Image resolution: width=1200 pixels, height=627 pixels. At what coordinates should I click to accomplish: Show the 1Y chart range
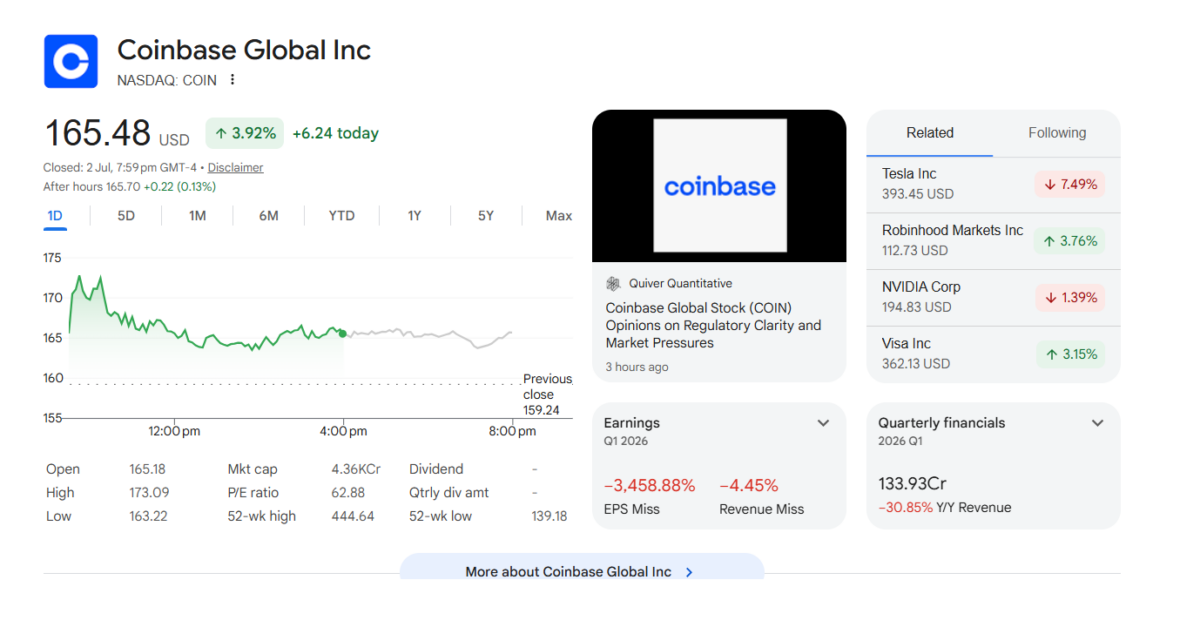(x=414, y=216)
